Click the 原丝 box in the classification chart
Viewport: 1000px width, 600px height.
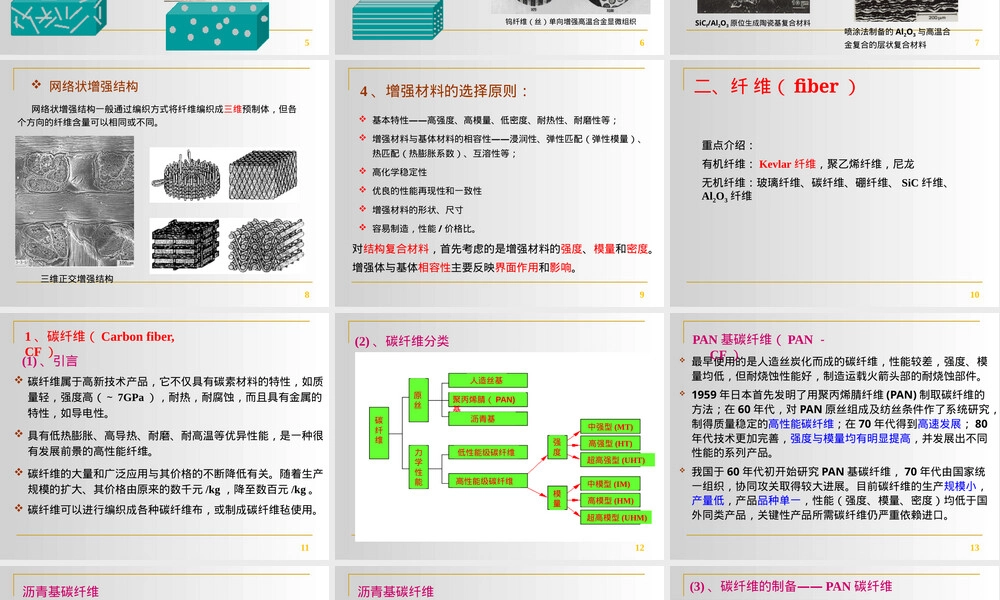click(418, 400)
